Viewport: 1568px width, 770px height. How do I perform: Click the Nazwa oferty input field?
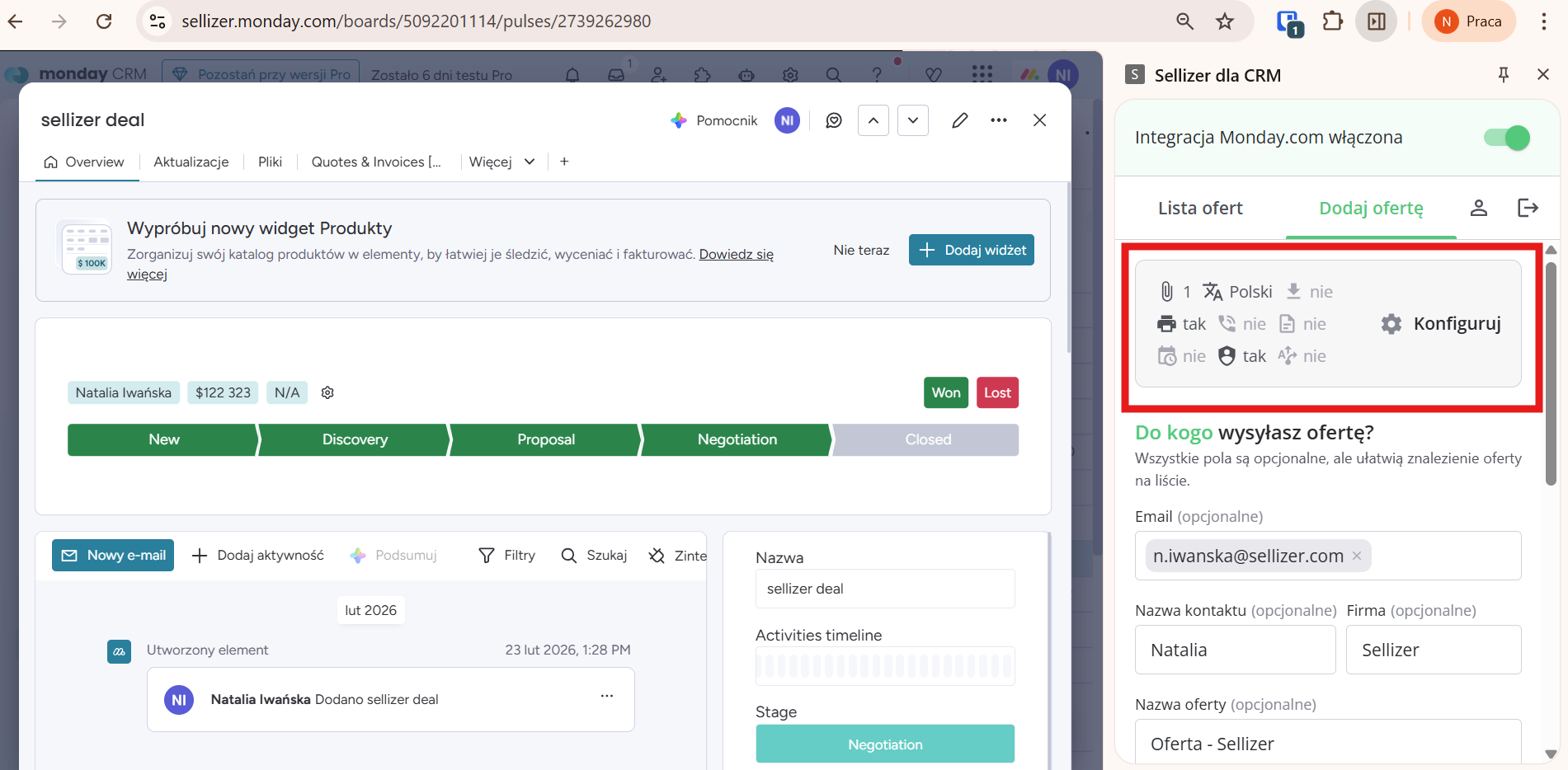(1327, 743)
